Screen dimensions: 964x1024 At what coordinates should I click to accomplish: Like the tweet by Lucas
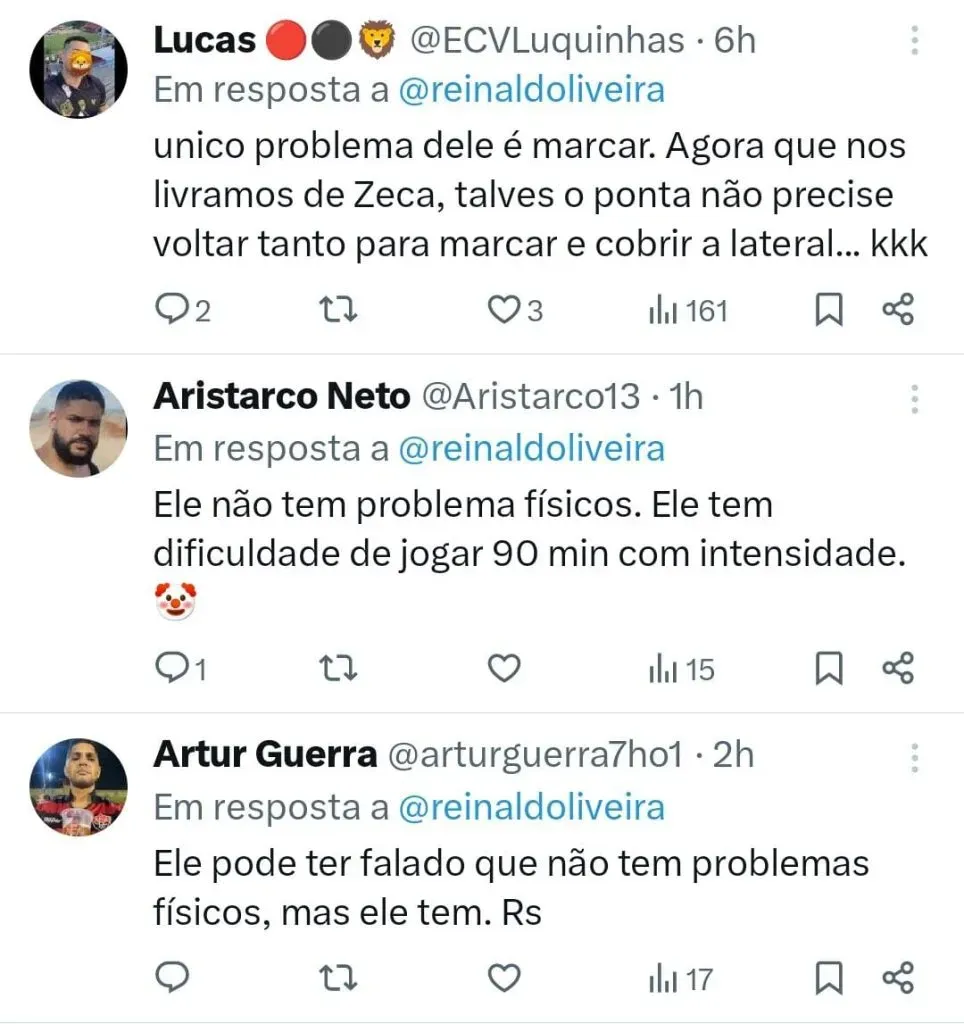pos(502,311)
